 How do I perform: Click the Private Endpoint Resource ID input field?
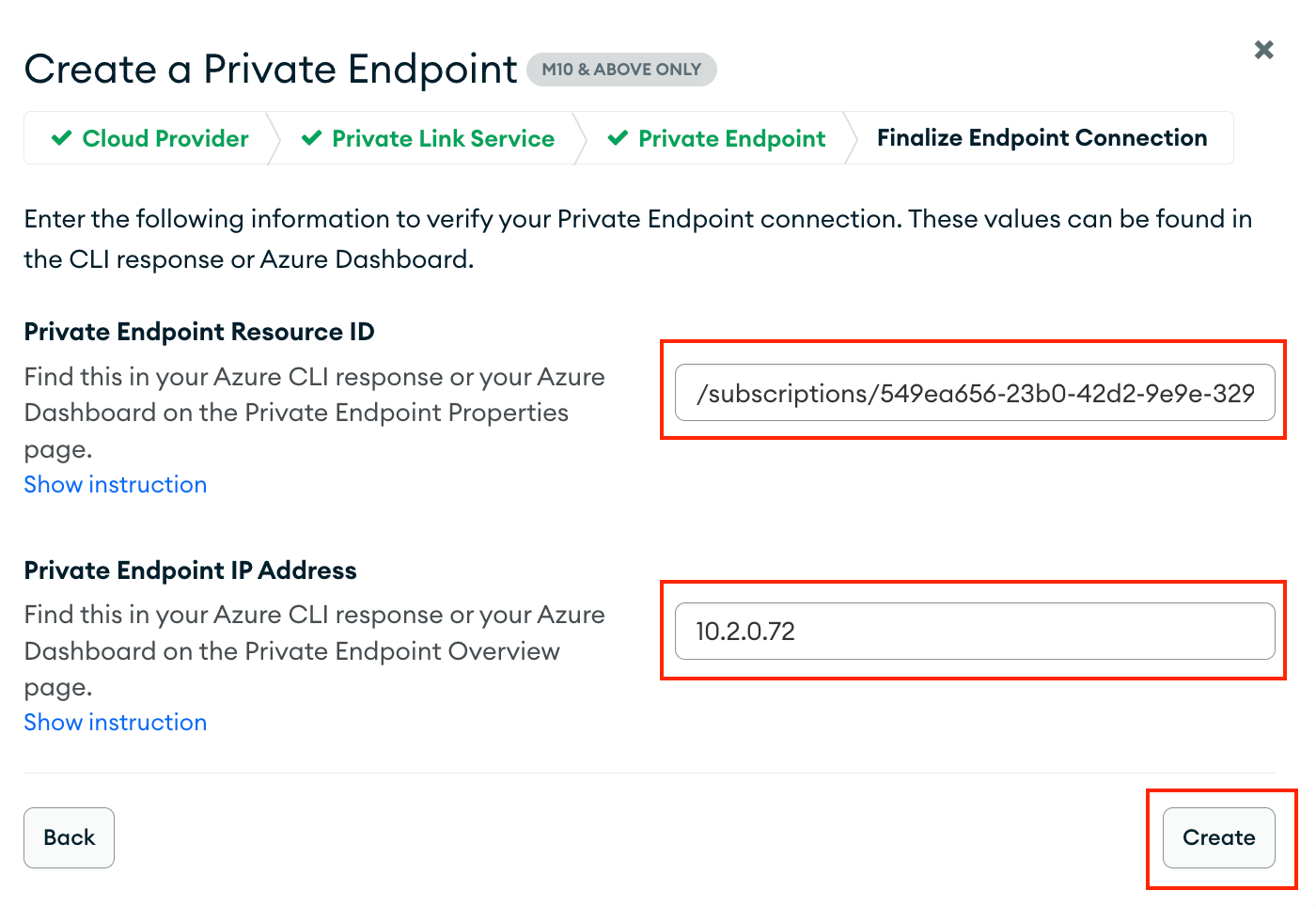(x=974, y=393)
